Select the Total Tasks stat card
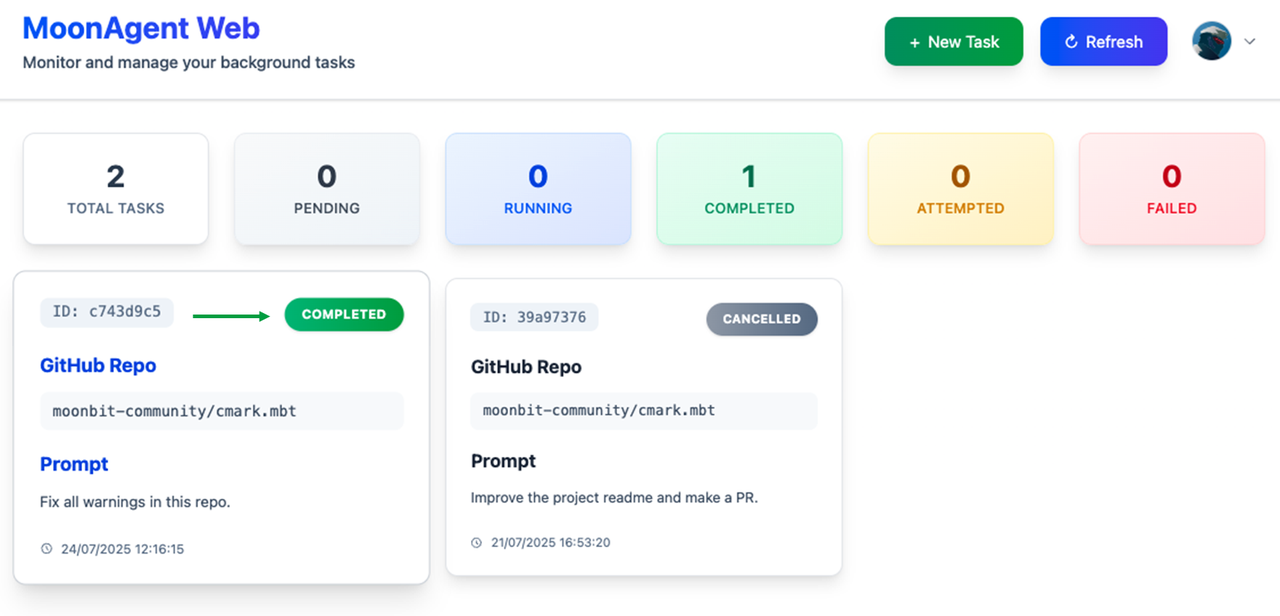This screenshot has width=1280, height=616. tap(116, 189)
